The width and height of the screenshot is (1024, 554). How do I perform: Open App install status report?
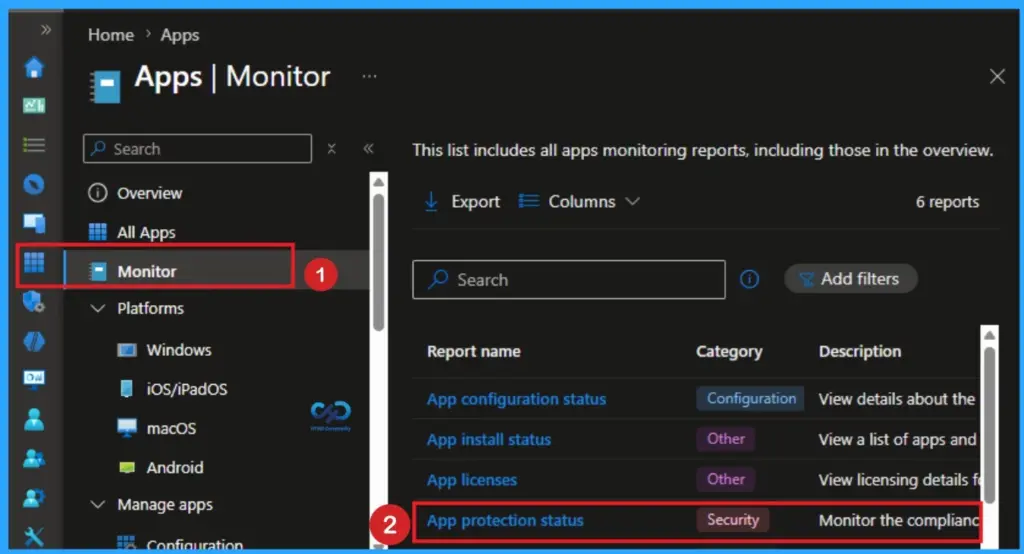pyautogui.click(x=488, y=440)
